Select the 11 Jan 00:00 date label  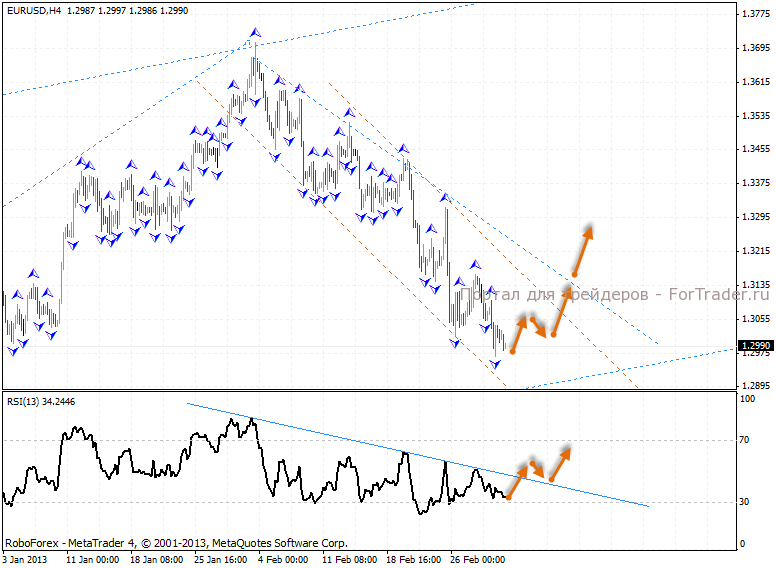pos(92,560)
